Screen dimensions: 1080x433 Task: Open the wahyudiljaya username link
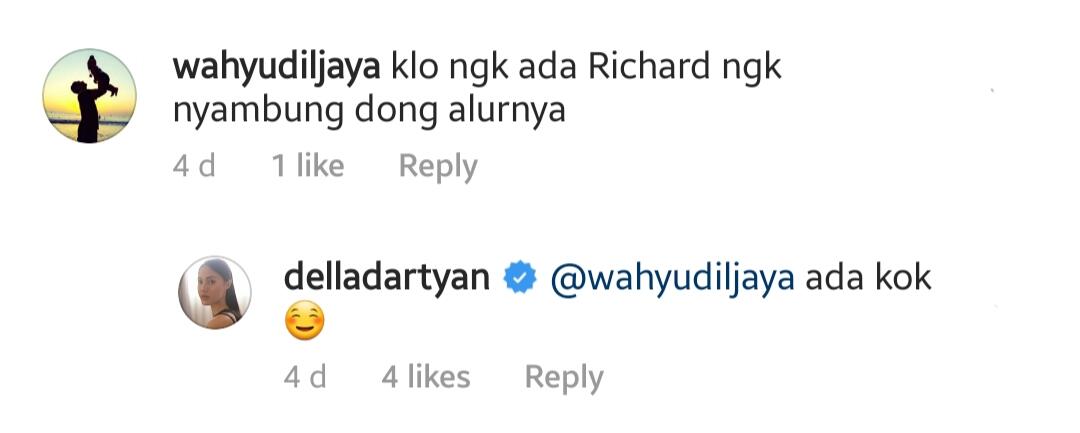[277, 69]
